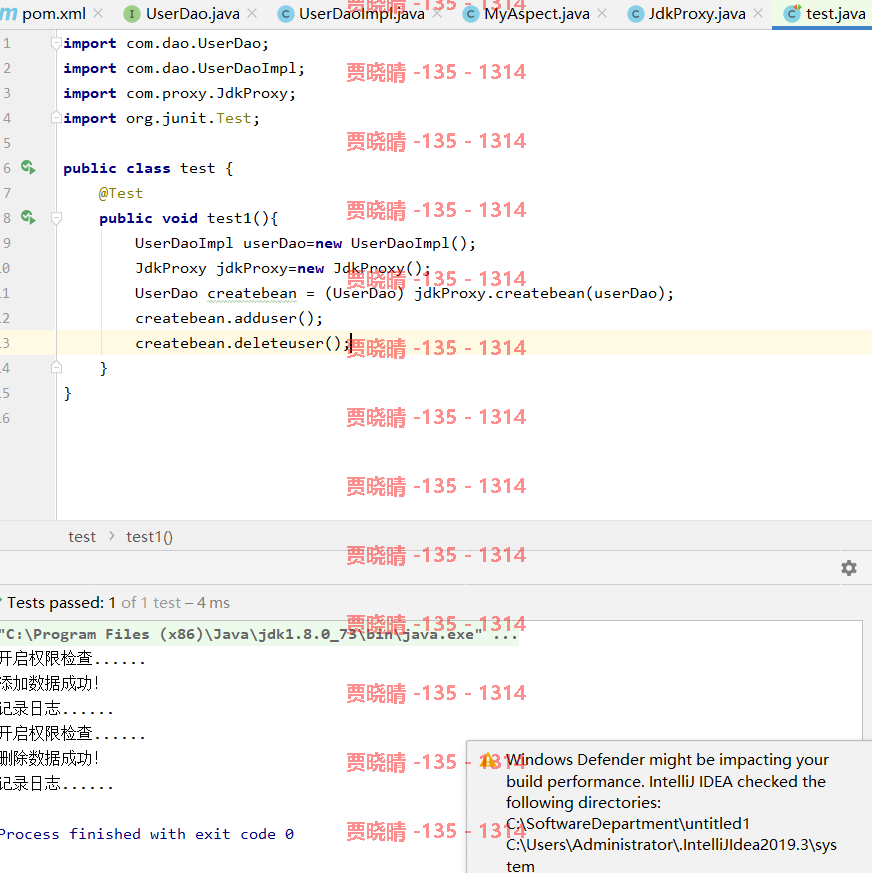The height and width of the screenshot is (873, 872).
Task: Run test1 method using its gutter icon
Action: pyautogui.click(x=28, y=217)
